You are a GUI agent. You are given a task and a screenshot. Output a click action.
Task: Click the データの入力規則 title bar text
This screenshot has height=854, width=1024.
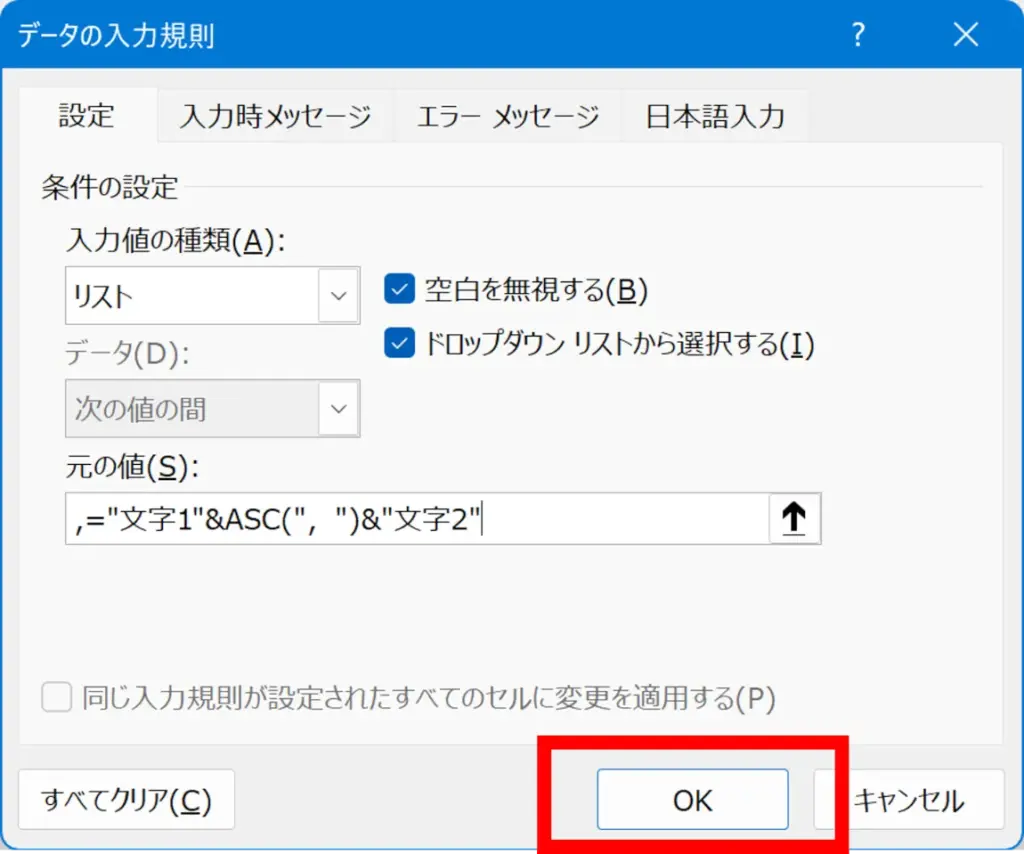click(x=116, y=36)
